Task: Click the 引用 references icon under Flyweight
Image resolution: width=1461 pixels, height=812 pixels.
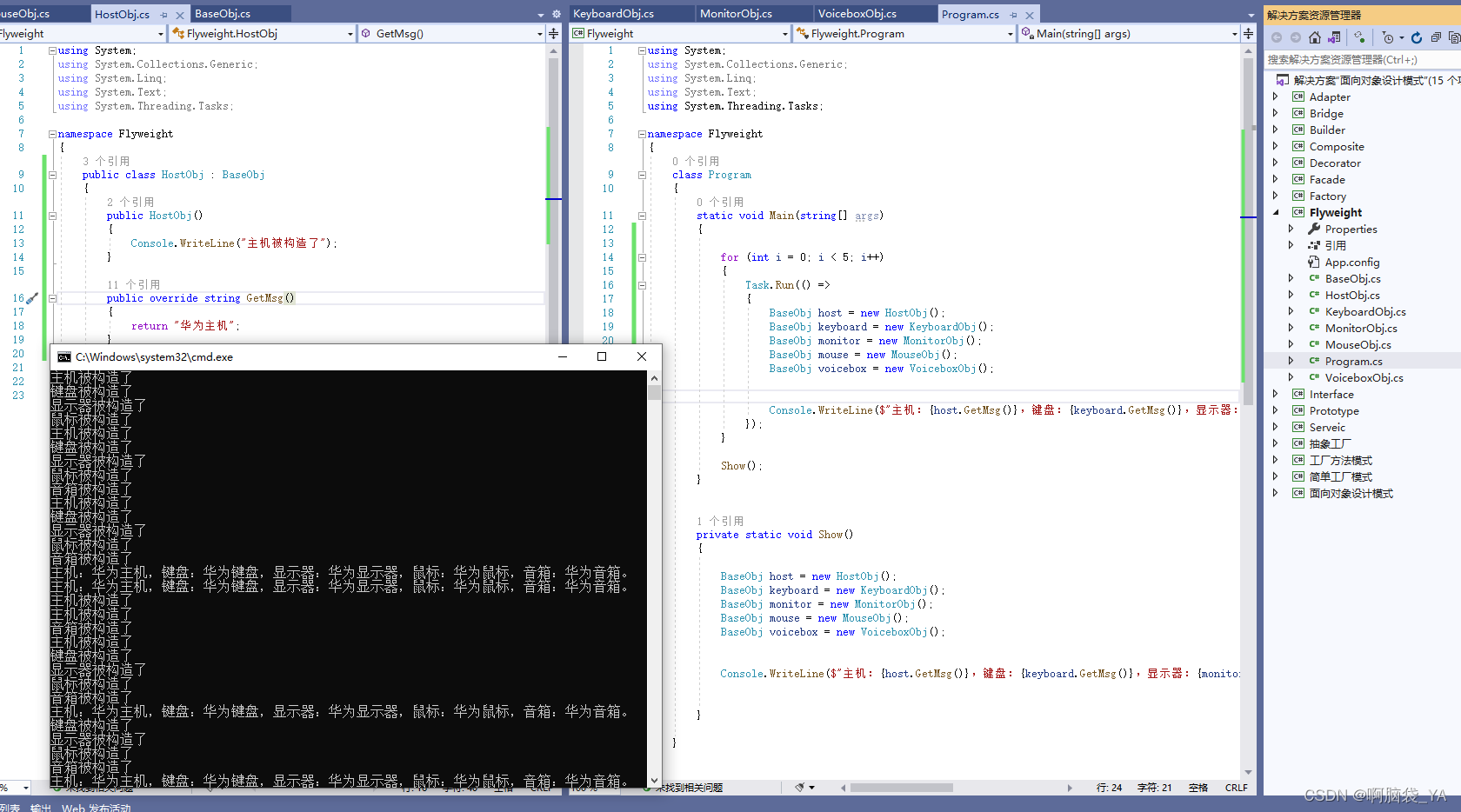Action: click(x=1314, y=245)
